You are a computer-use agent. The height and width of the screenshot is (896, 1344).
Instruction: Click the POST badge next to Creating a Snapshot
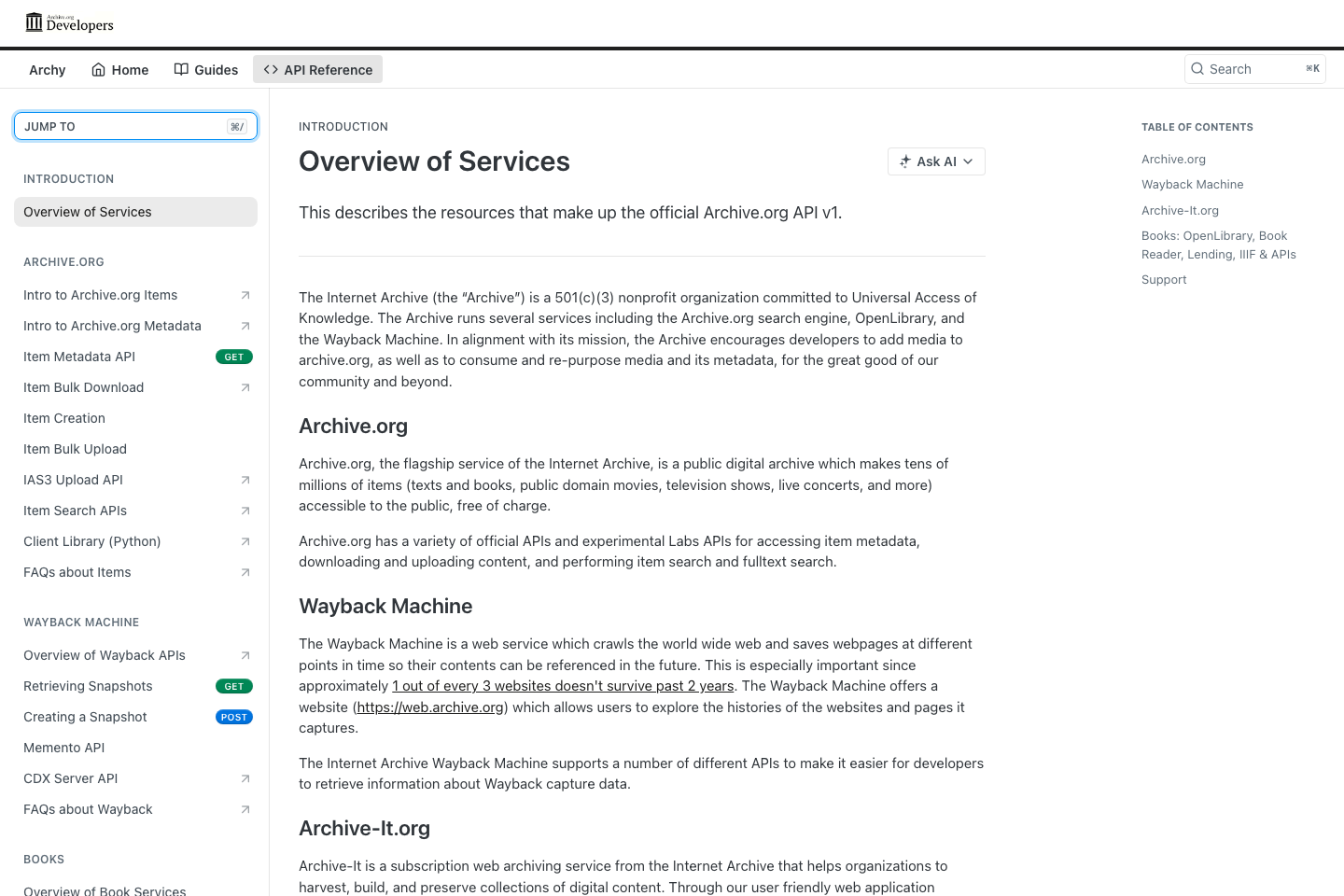point(233,717)
